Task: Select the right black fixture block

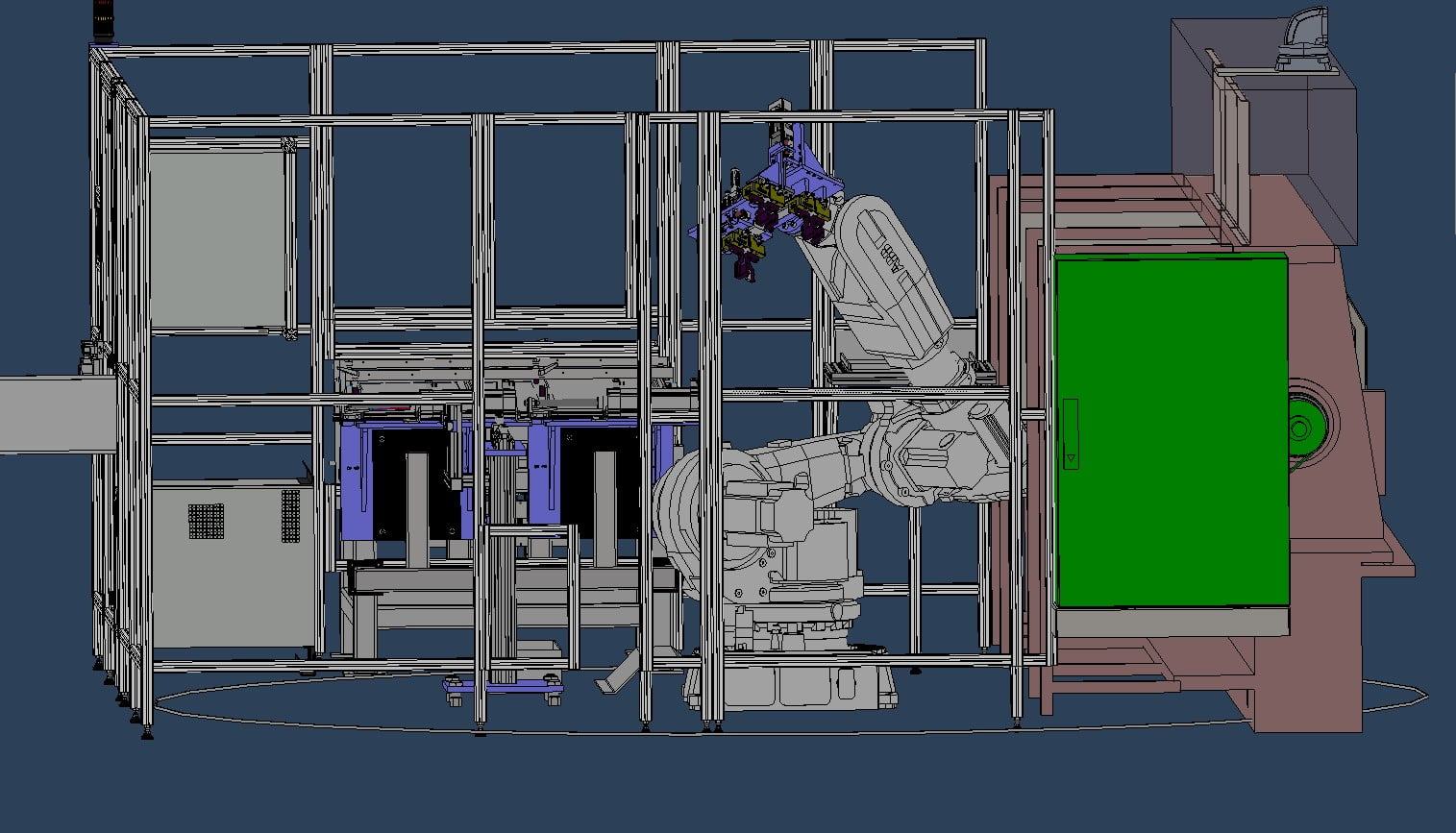Action: tap(596, 492)
